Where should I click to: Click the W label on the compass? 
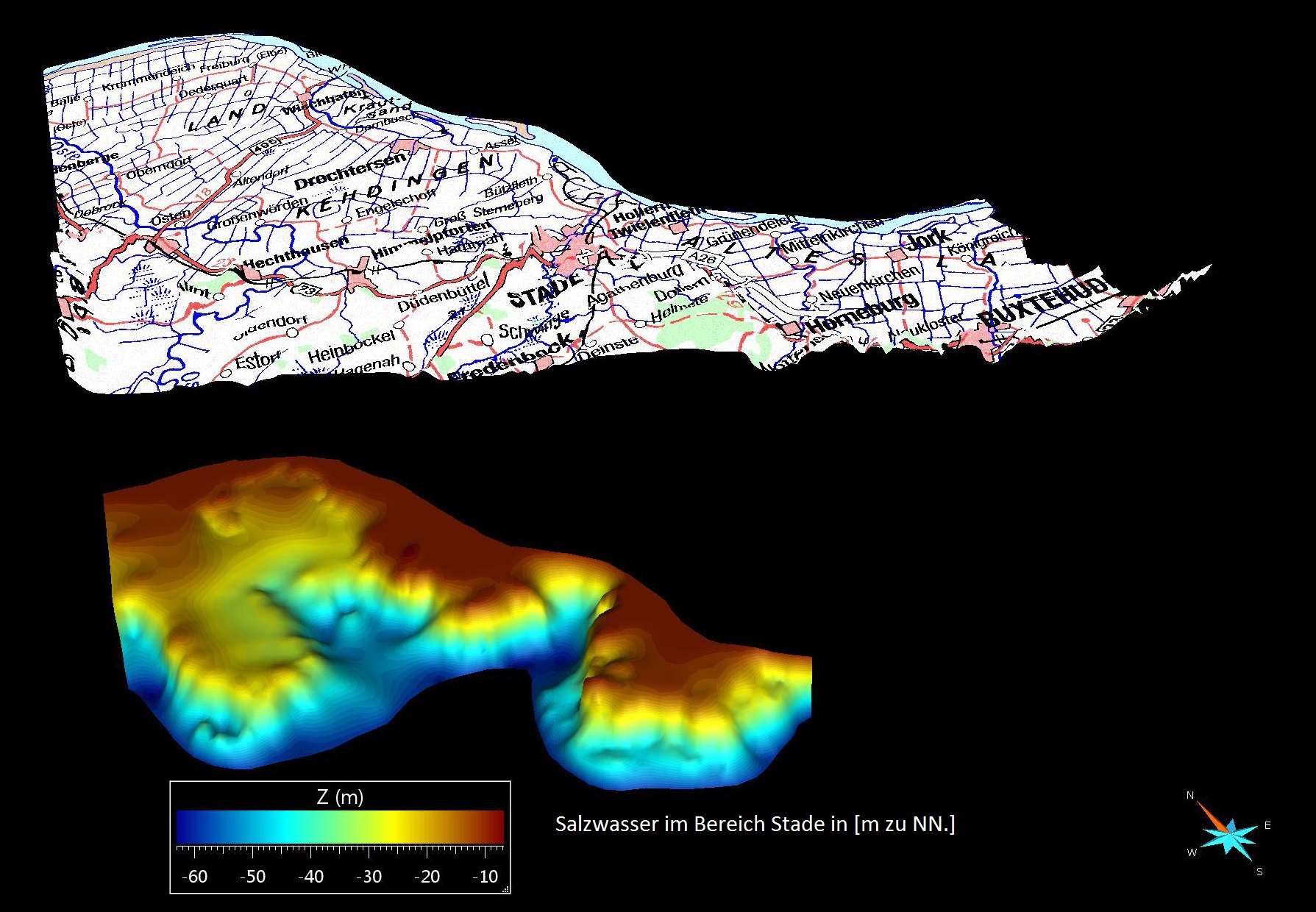pyautogui.click(x=1192, y=852)
